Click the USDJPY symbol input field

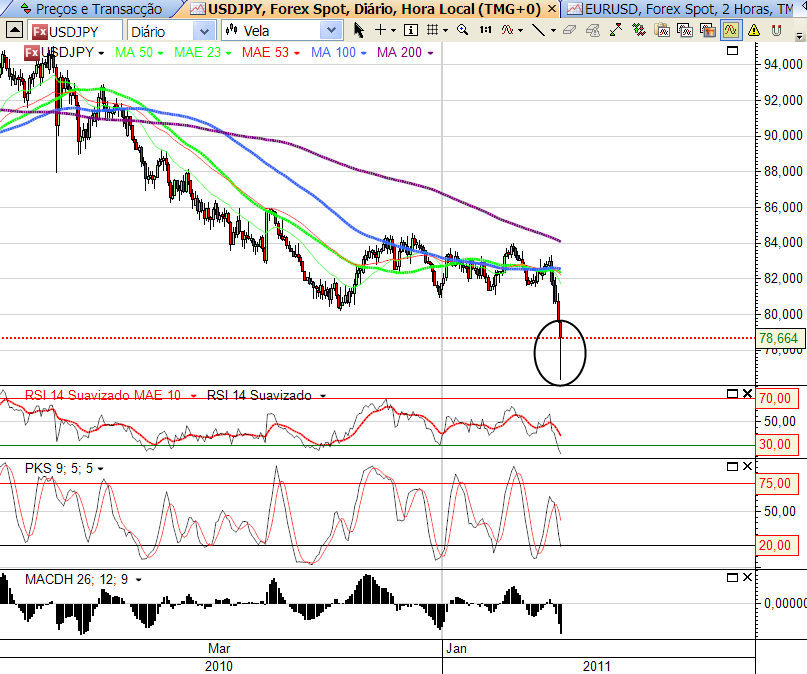[75, 31]
